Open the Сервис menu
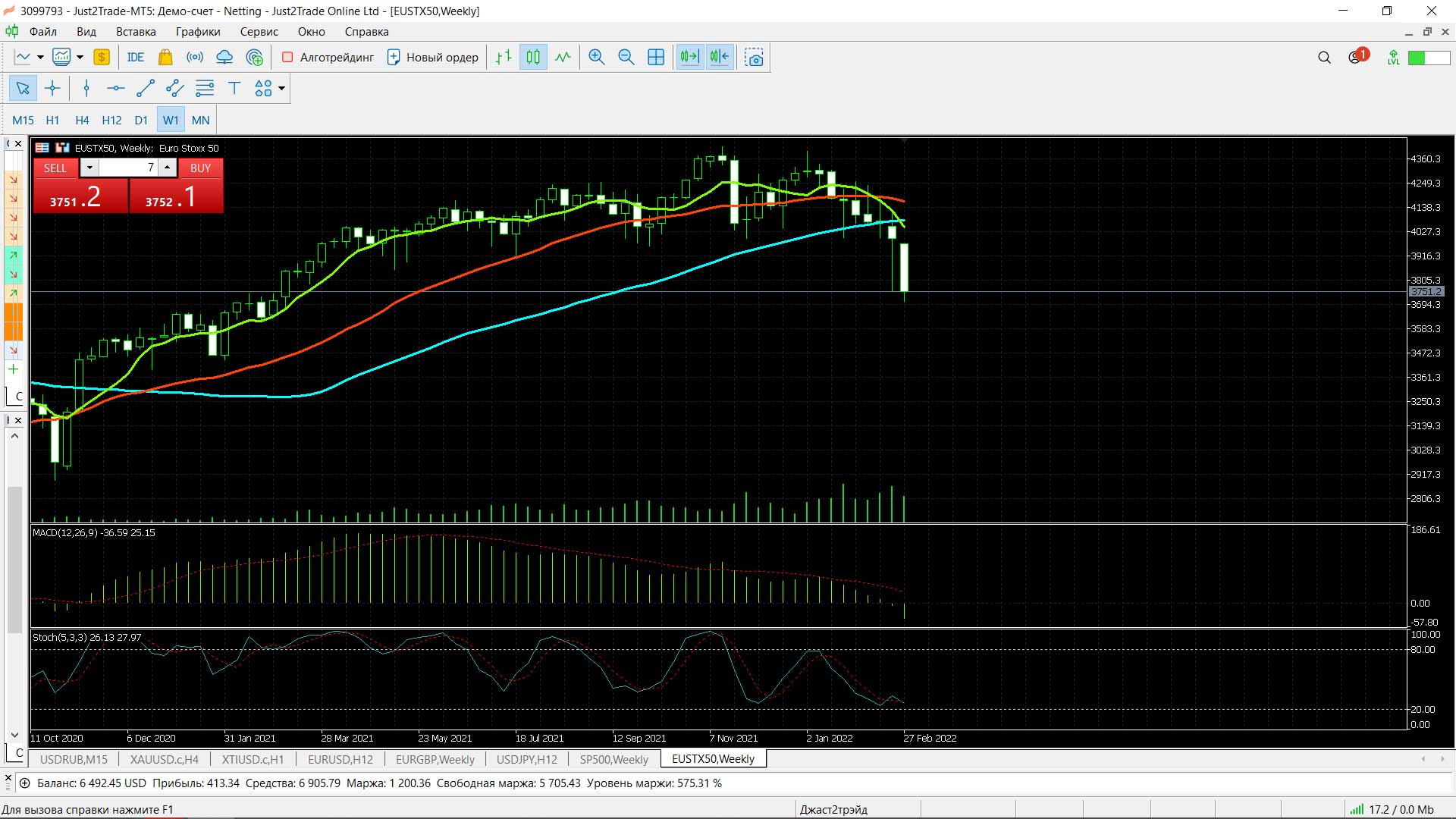Viewport: 1456px width, 819px height. coord(259,32)
